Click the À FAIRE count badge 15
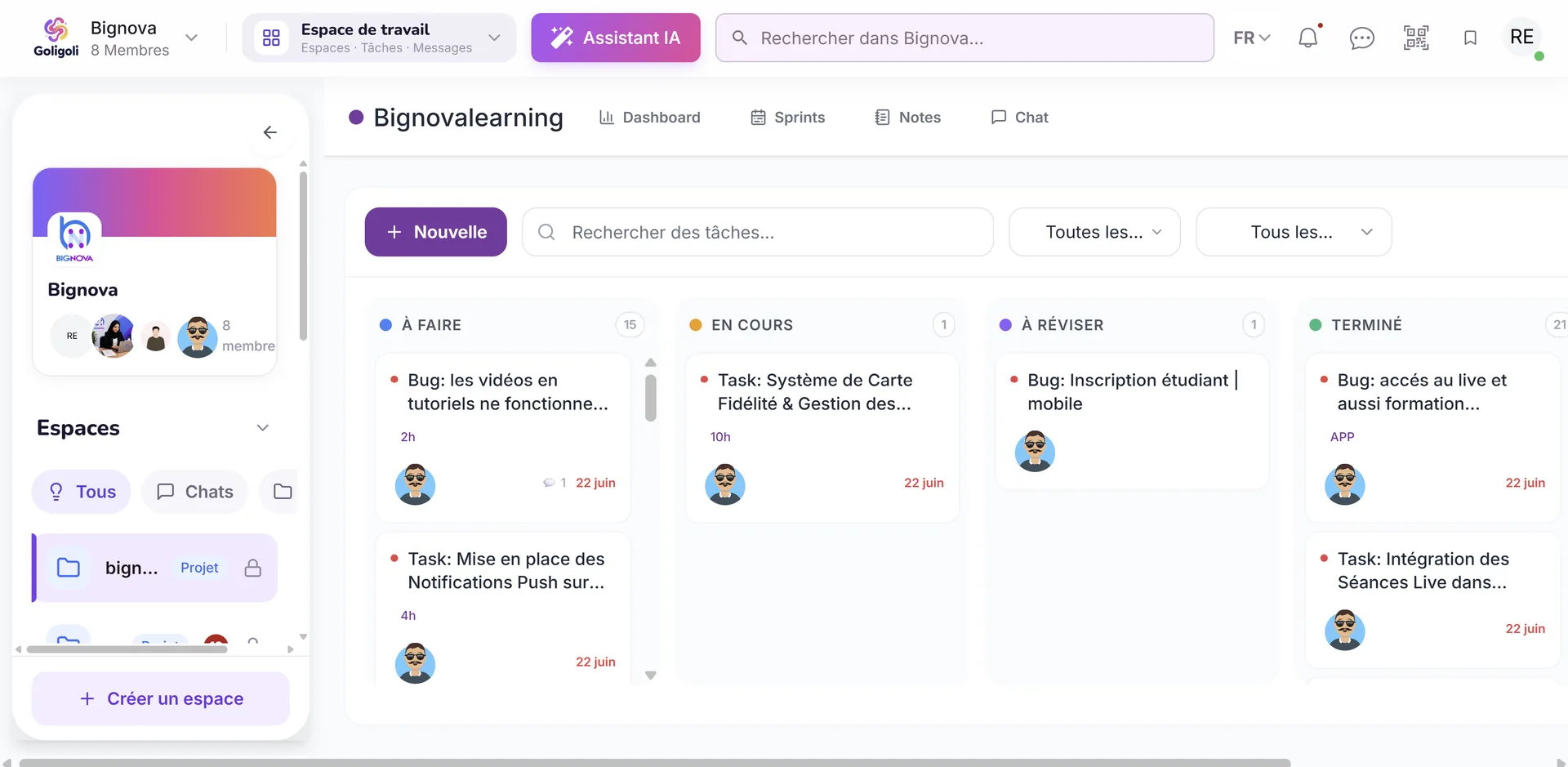1568x767 pixels. tap(630, 324)
